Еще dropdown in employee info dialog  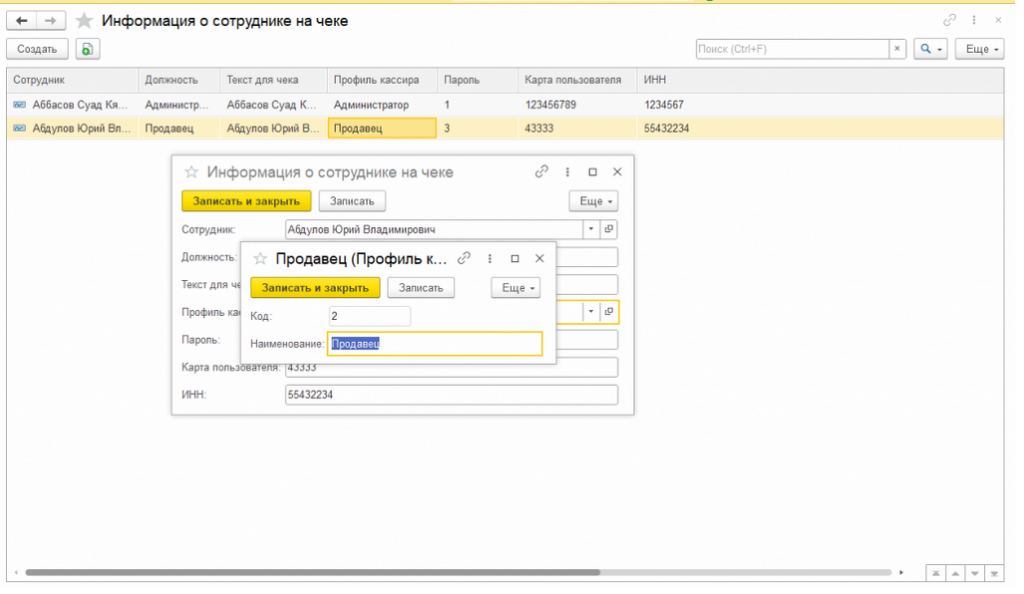click(x=594, y=202)
